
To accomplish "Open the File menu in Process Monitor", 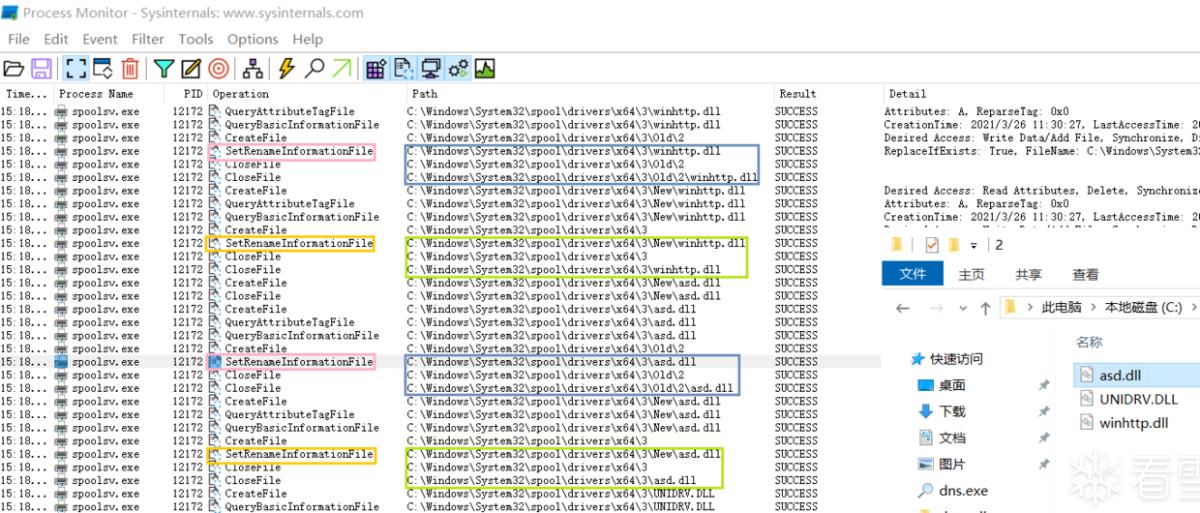I will click(19, 39).
